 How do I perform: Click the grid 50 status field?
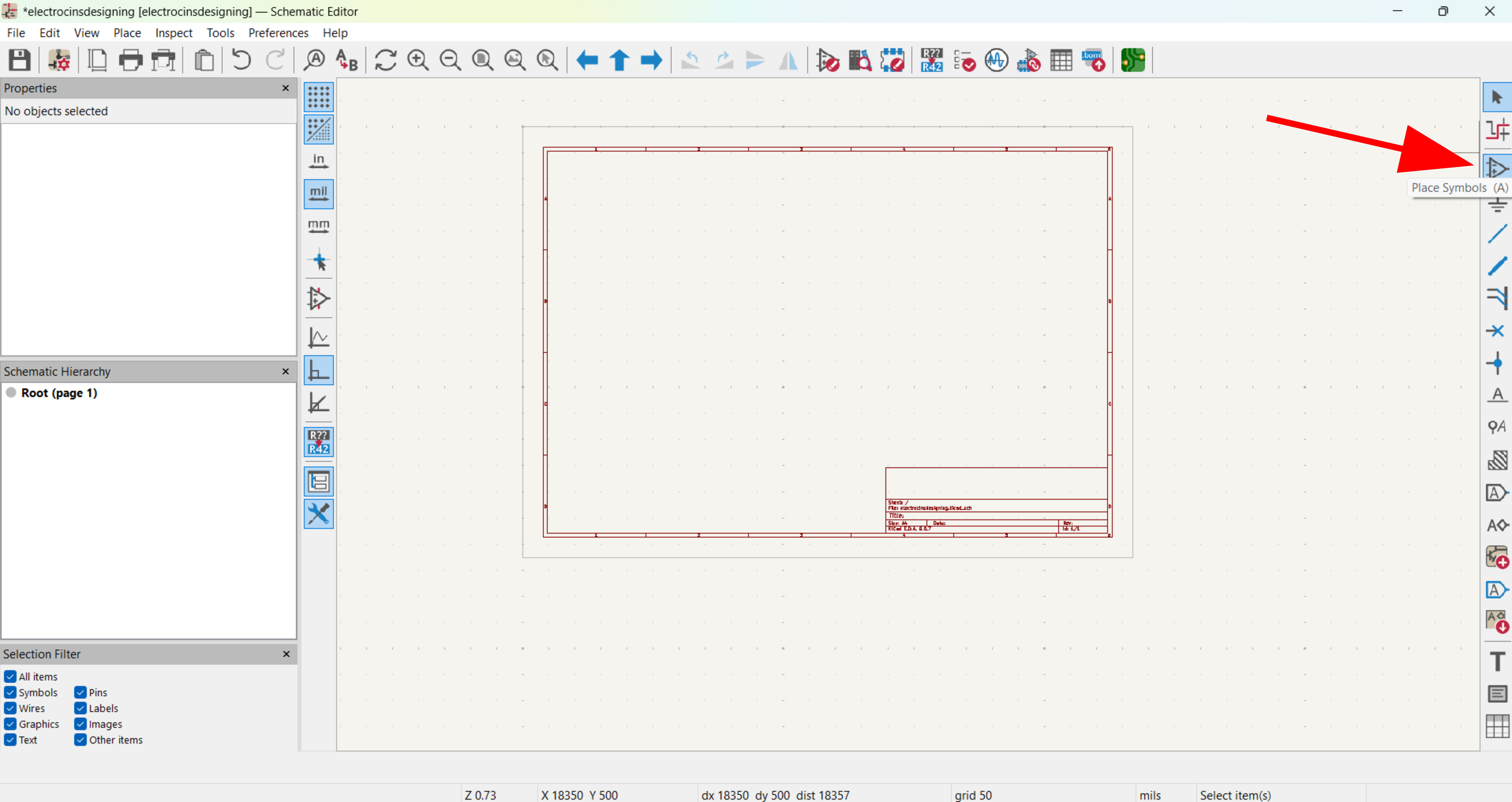973,794
